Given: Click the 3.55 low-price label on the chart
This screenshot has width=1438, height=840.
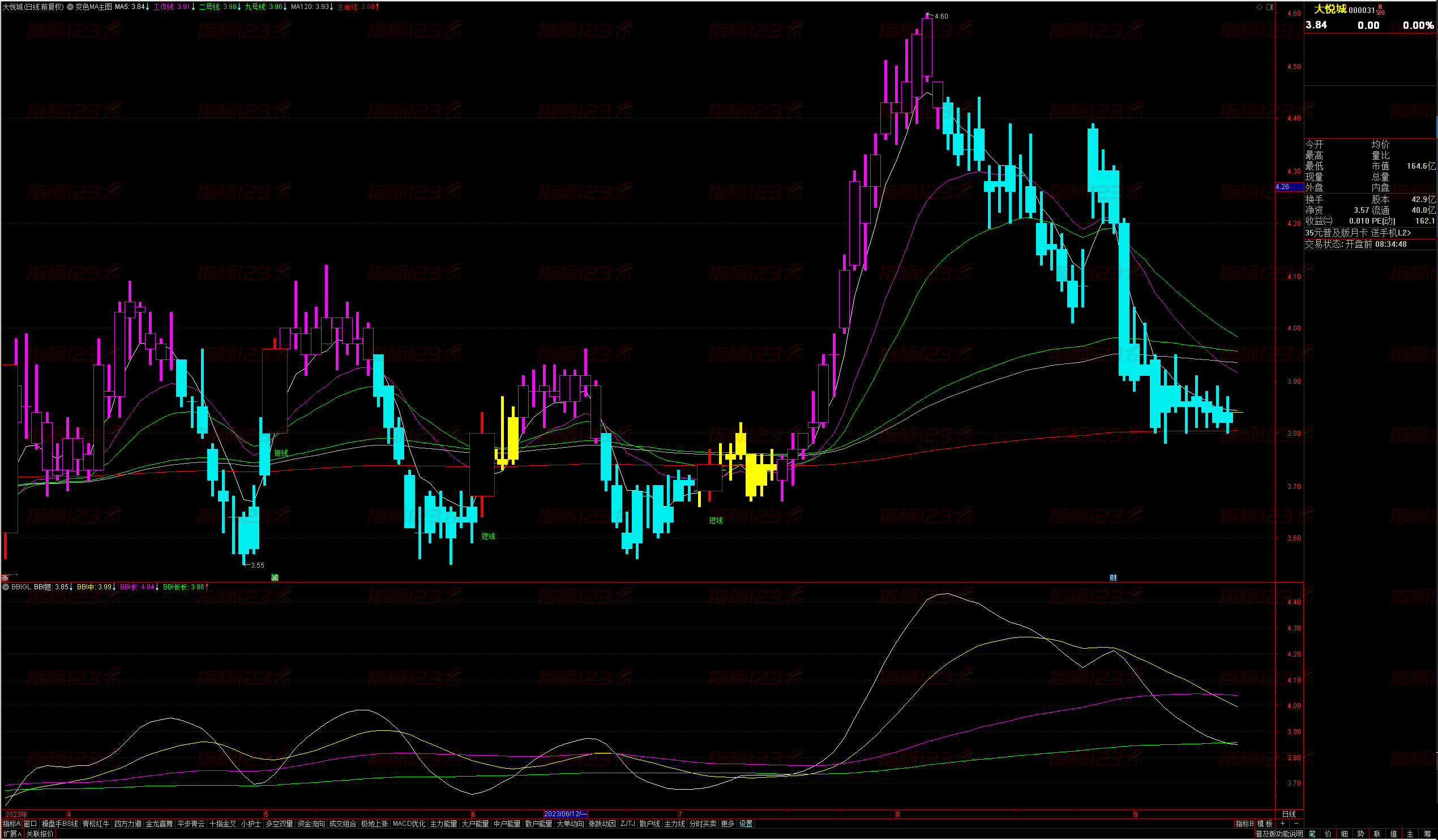Looking at the screenshot, I should (x=258, y=565).
